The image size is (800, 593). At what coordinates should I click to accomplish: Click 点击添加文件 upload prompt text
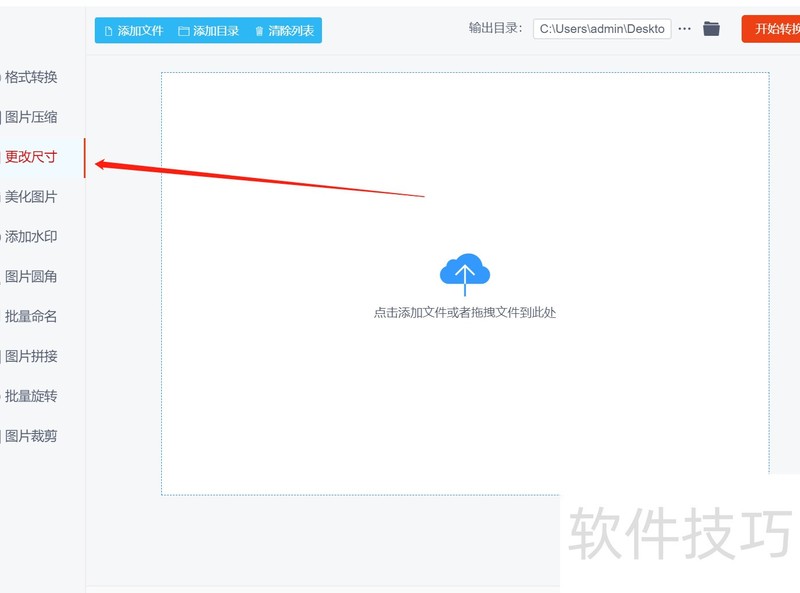click(x=463, y=312)
